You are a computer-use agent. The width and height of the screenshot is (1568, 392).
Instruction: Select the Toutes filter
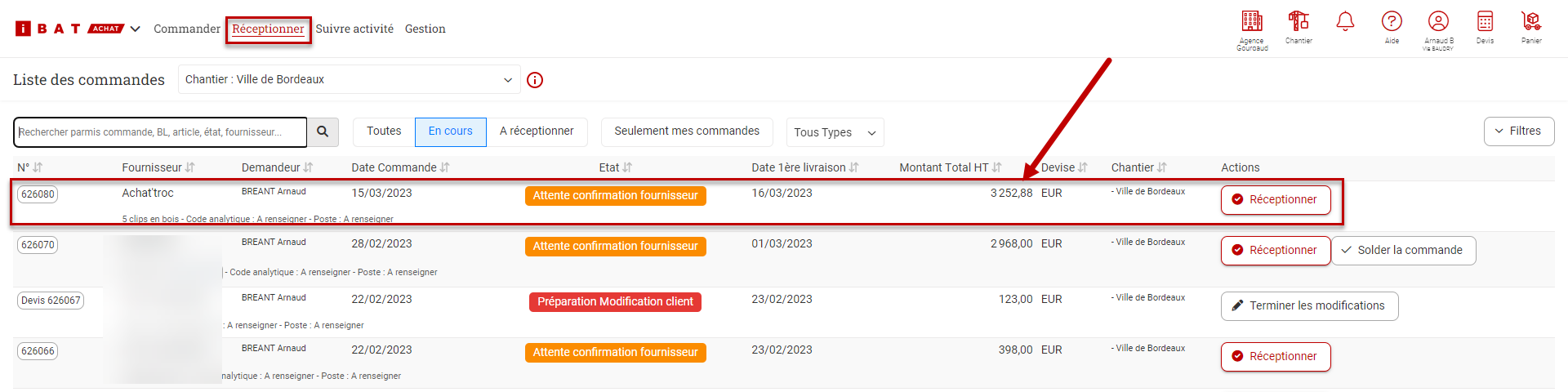coord(384,131)
